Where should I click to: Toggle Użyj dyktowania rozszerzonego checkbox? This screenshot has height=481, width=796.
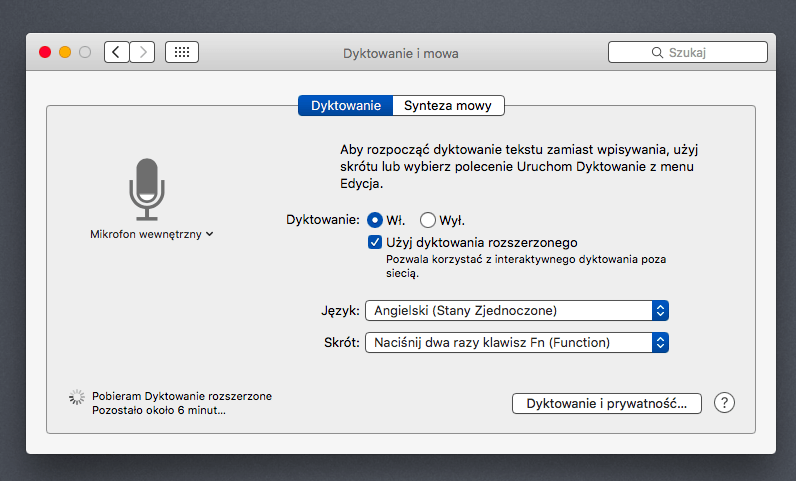point(375,242)
